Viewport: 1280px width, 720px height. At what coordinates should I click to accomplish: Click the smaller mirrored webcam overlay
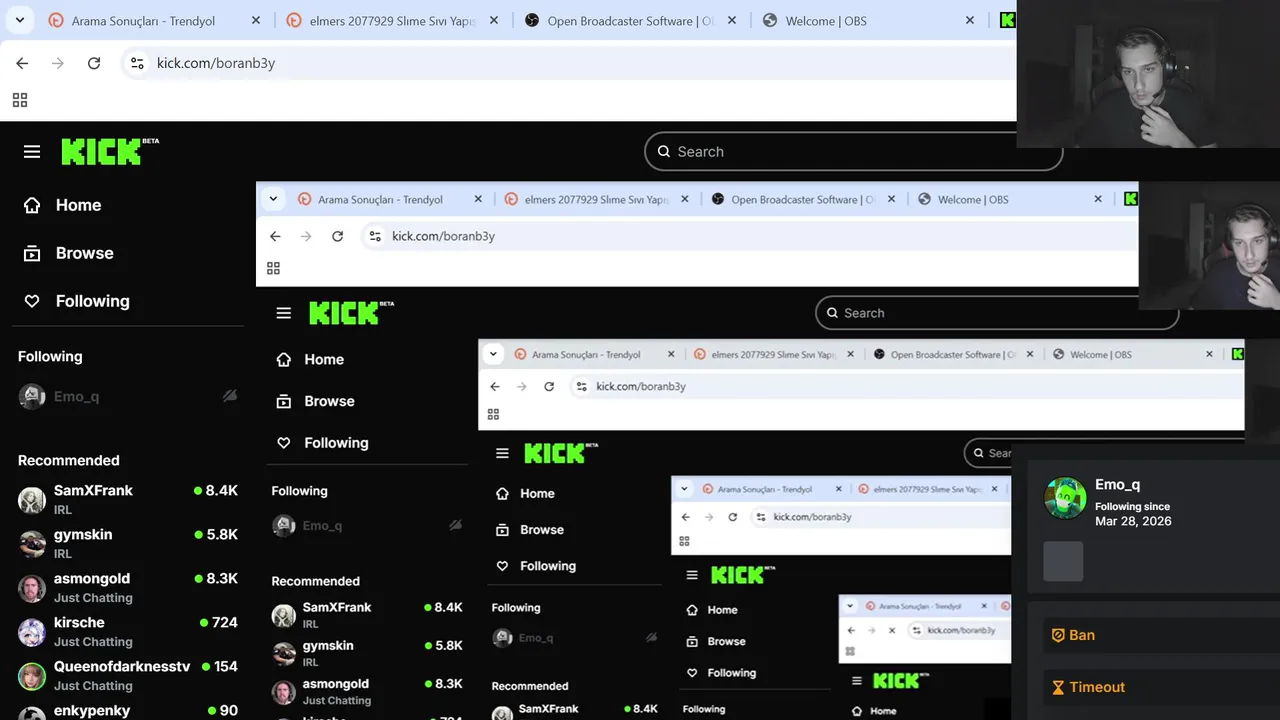(1209, 245)
